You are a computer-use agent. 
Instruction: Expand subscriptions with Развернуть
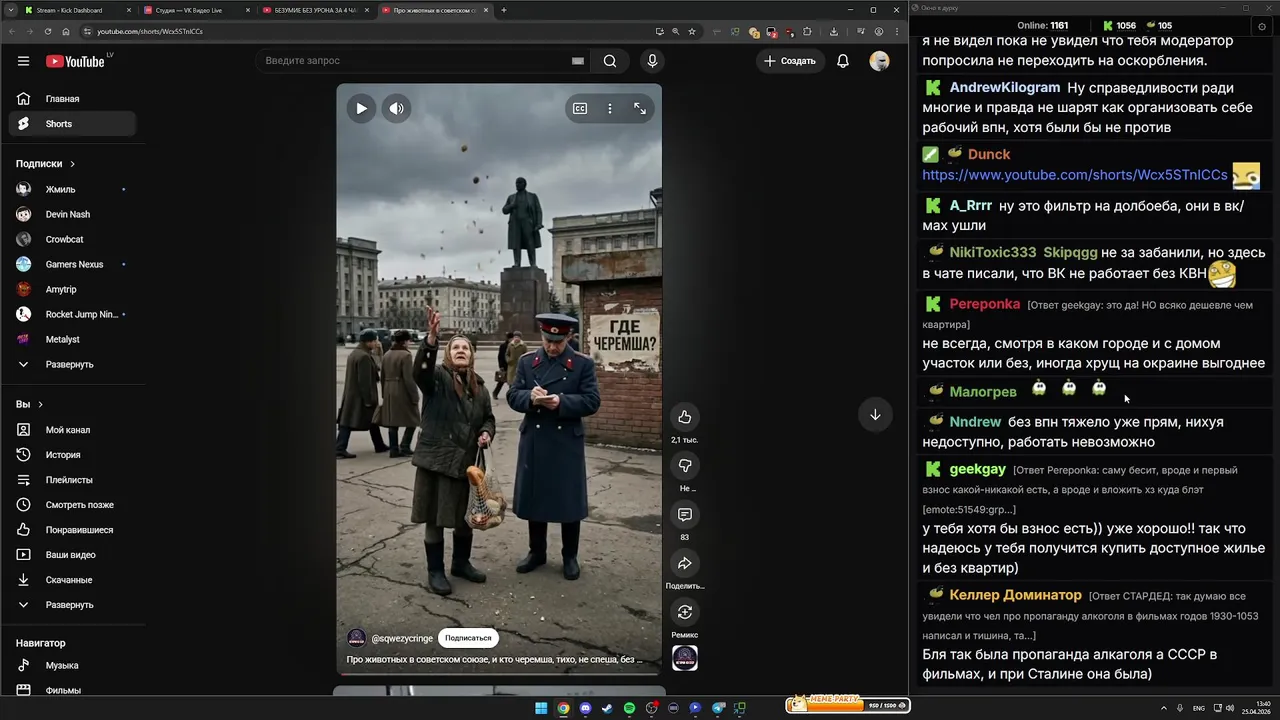[72, 364]
